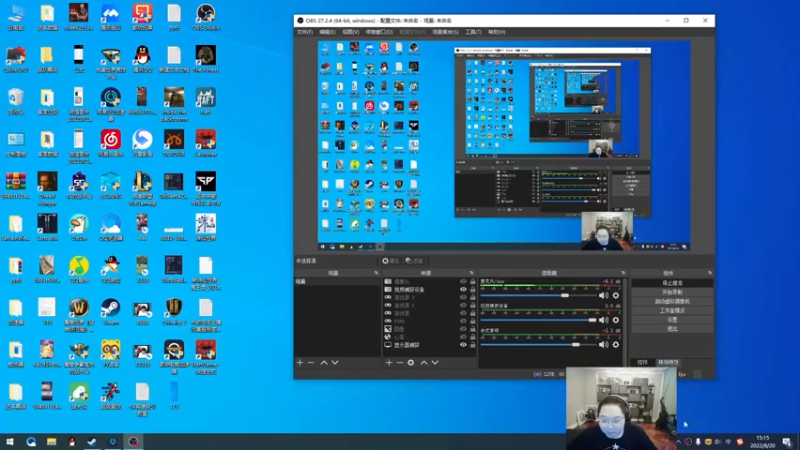
Task: Show hidden icons in the system tray
Action: [679, 442]
